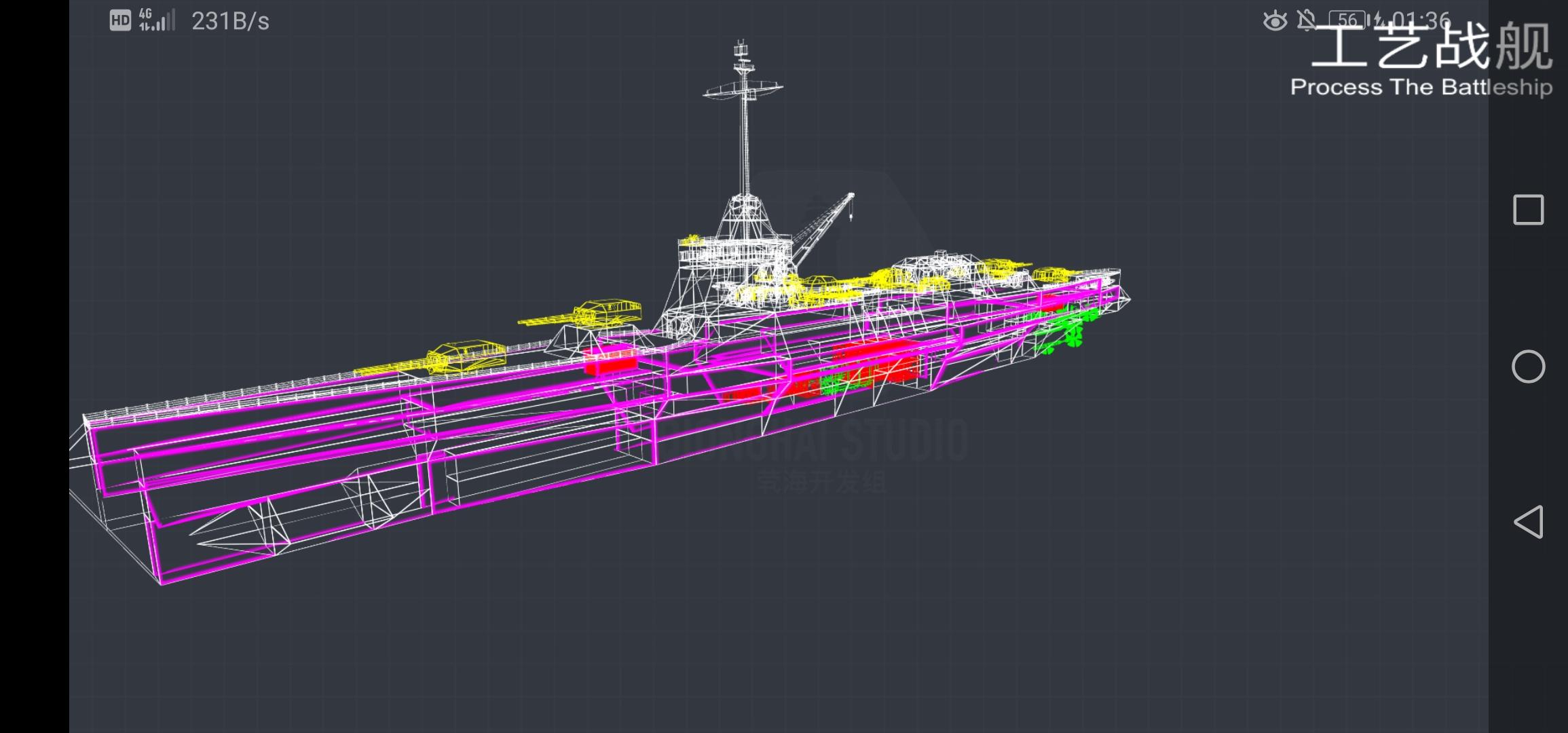Tap the 4G signal strength icon
1568x733 pixels.
[x=157, y=20]
